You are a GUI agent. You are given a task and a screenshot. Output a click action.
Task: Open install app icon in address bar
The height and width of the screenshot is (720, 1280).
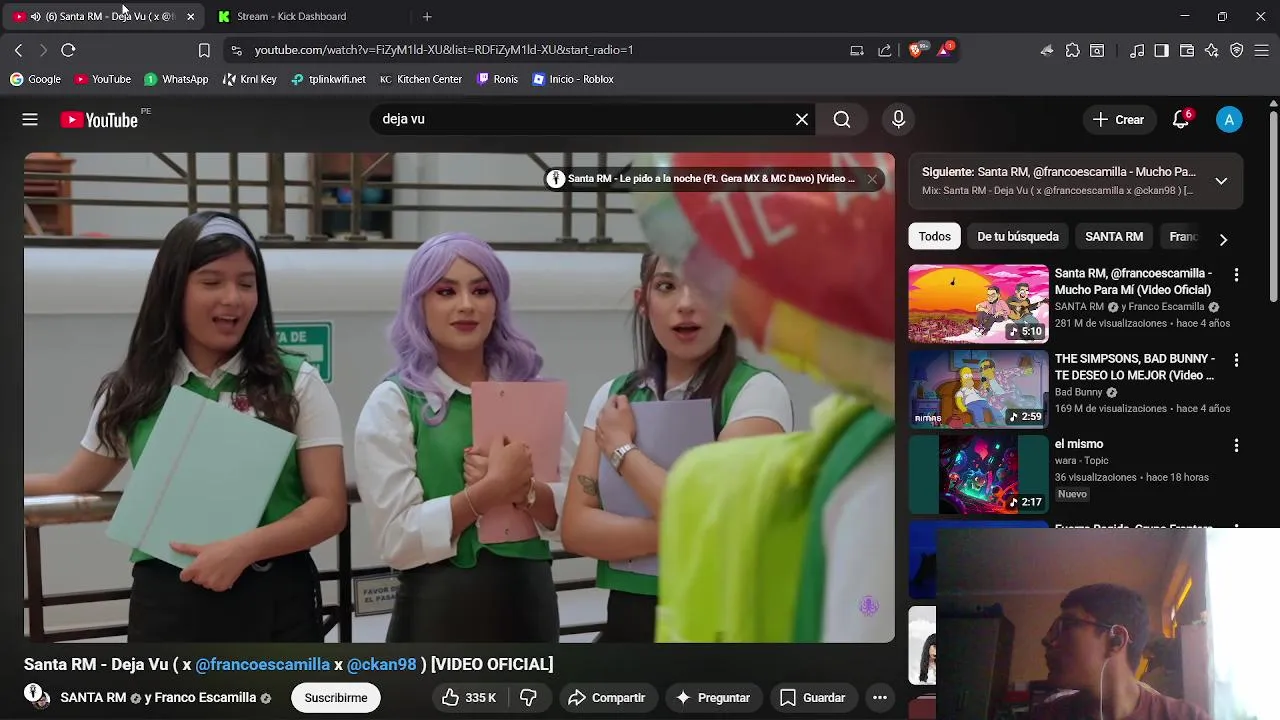point(857,50)
